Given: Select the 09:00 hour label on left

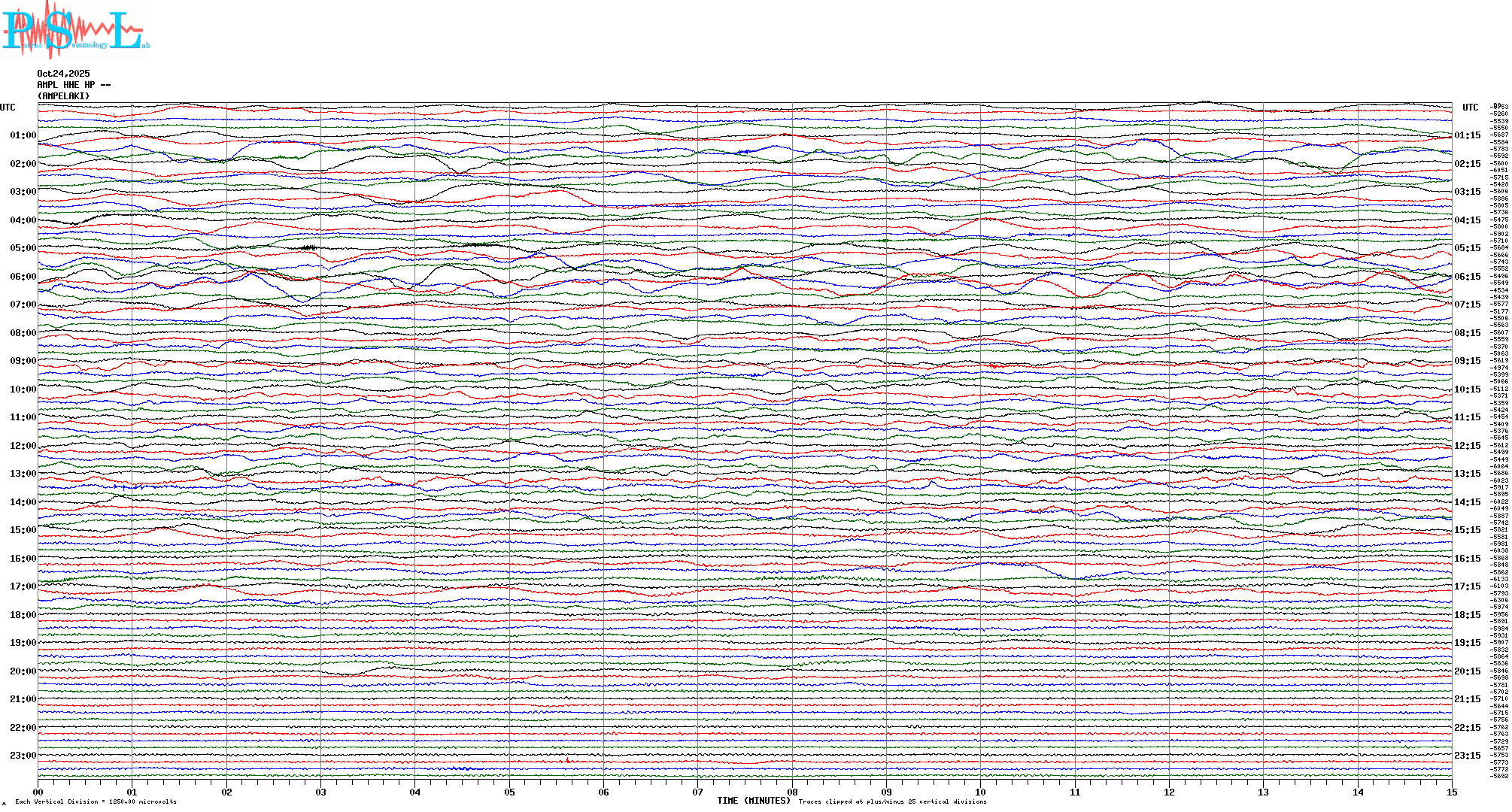Looking at the screenshot, I should (x=23, y=361).
